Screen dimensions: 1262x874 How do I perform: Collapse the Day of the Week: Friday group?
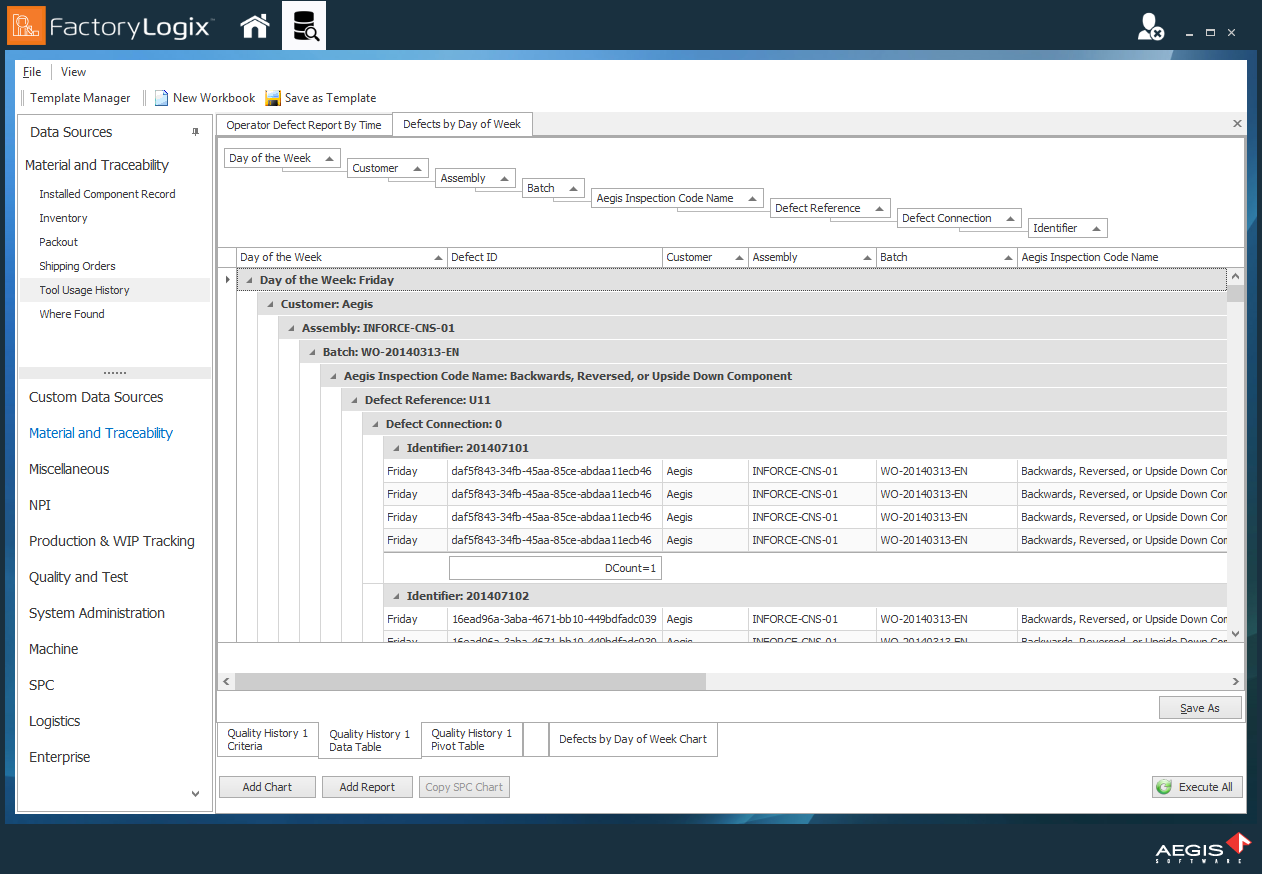250,281
